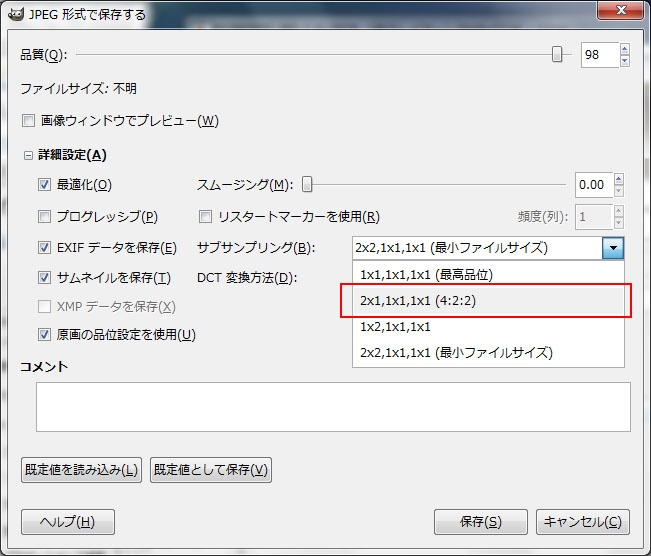Click the コメント heading label
The width and height of the screenshot is (651, 556).
coord(44,367)
